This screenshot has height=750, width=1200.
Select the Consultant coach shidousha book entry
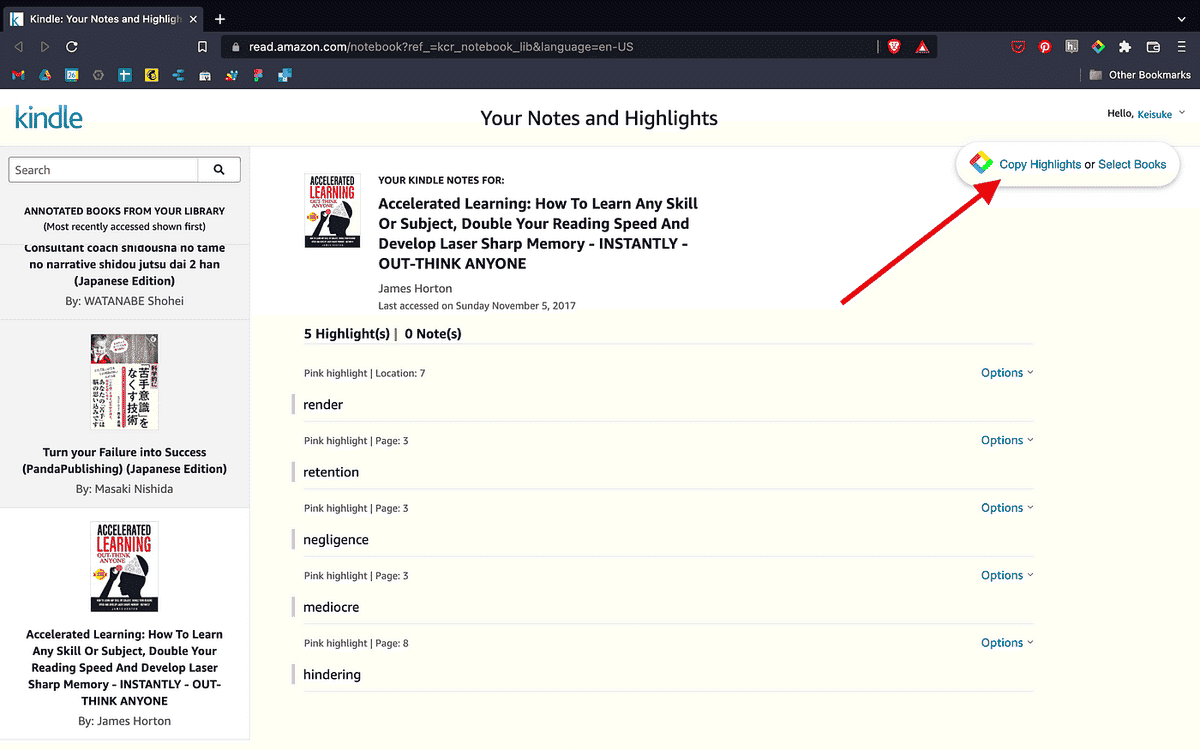125,264
